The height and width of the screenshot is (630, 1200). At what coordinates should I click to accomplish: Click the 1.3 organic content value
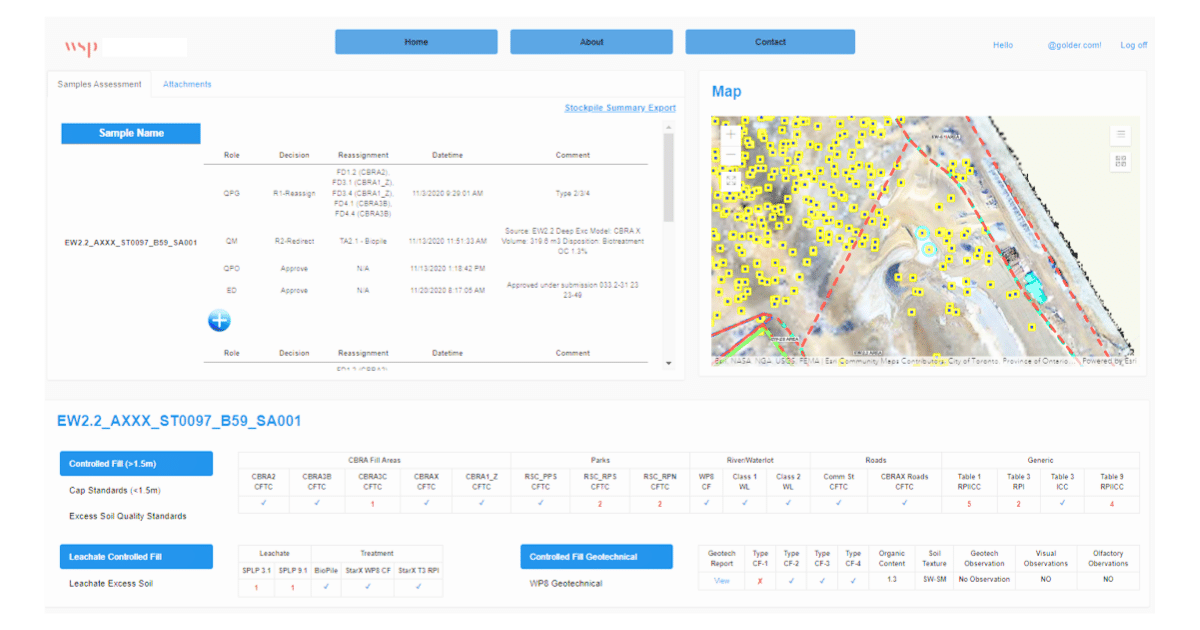pyautogui.click(x=891, y=580)
